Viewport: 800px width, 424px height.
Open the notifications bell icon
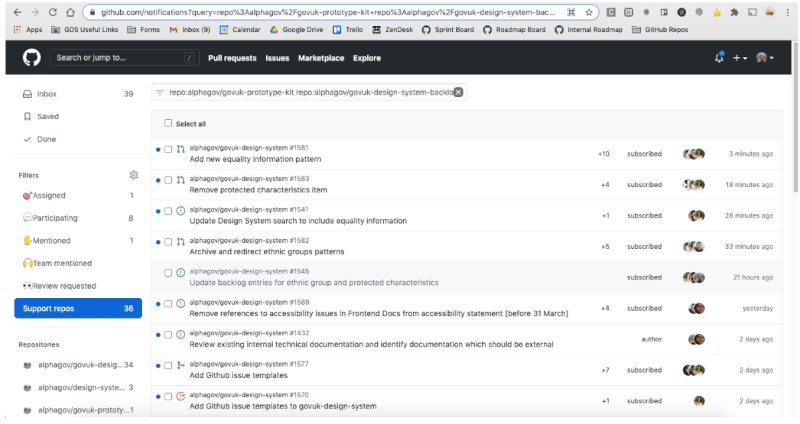(x=719, y=58)
